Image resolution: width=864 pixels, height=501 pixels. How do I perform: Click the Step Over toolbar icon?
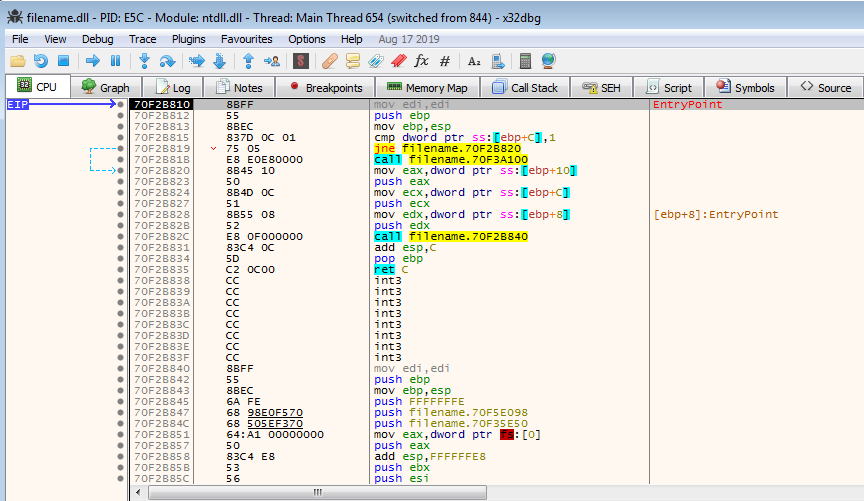(167, 61)
